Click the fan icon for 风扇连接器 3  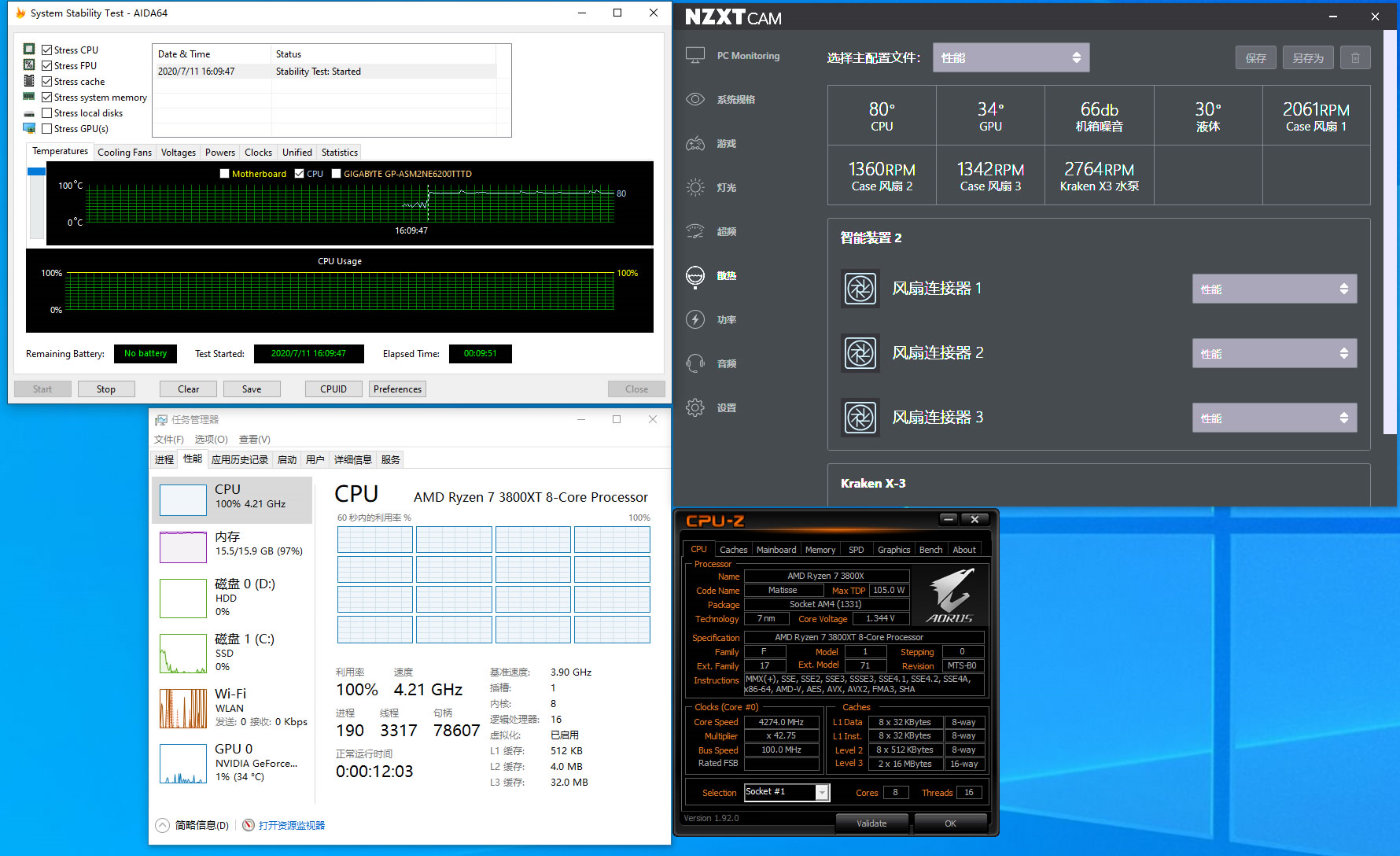click(860, 417)
